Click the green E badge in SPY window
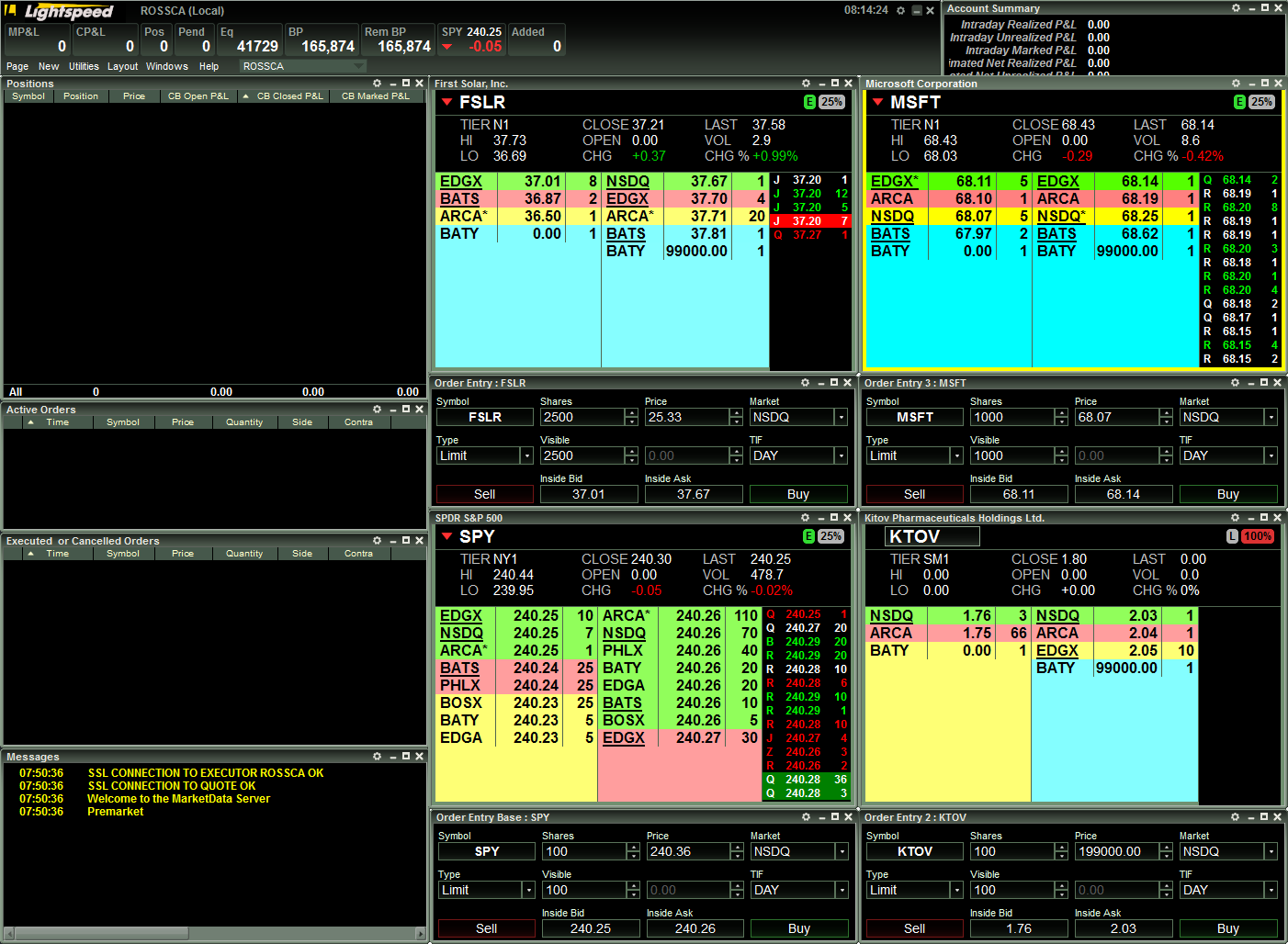This screenshot has width=1288, height=944. point(808,536)
